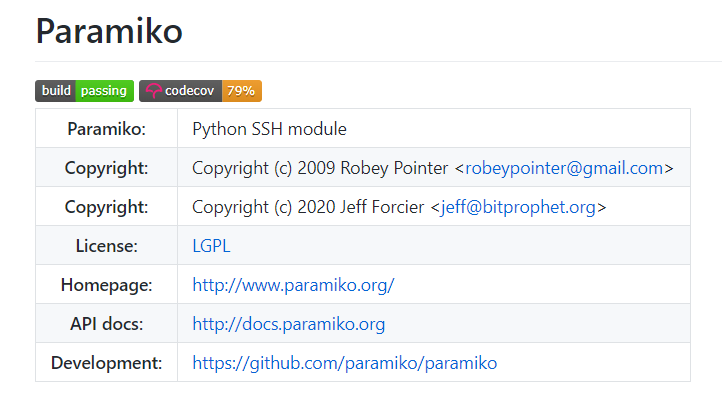The height and width of the screenshot is (405, 722).
Task: Click the 'codecov' text on the badge
Action: 190,91
